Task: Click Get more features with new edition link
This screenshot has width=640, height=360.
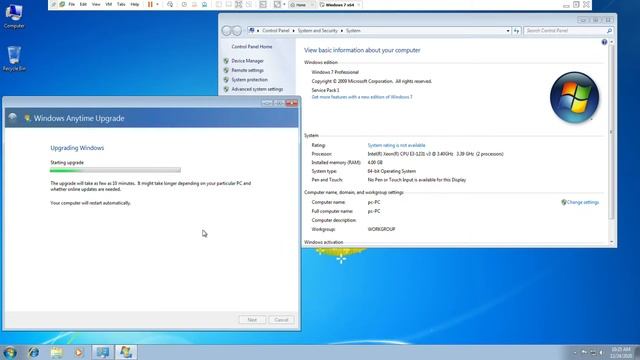Action: click(x=362, y=97)
